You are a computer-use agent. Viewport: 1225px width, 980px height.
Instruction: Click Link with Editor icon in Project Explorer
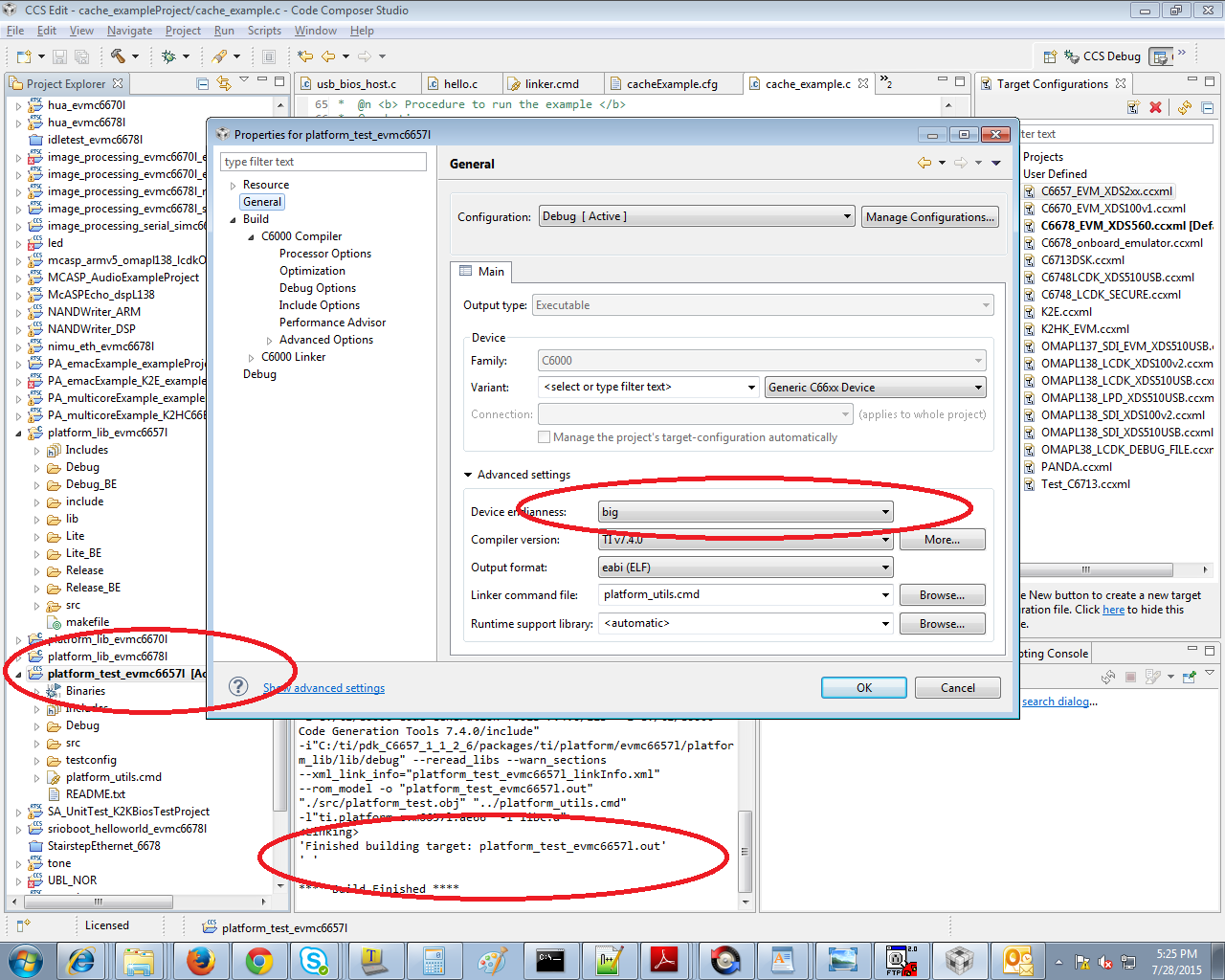point(223,83)
